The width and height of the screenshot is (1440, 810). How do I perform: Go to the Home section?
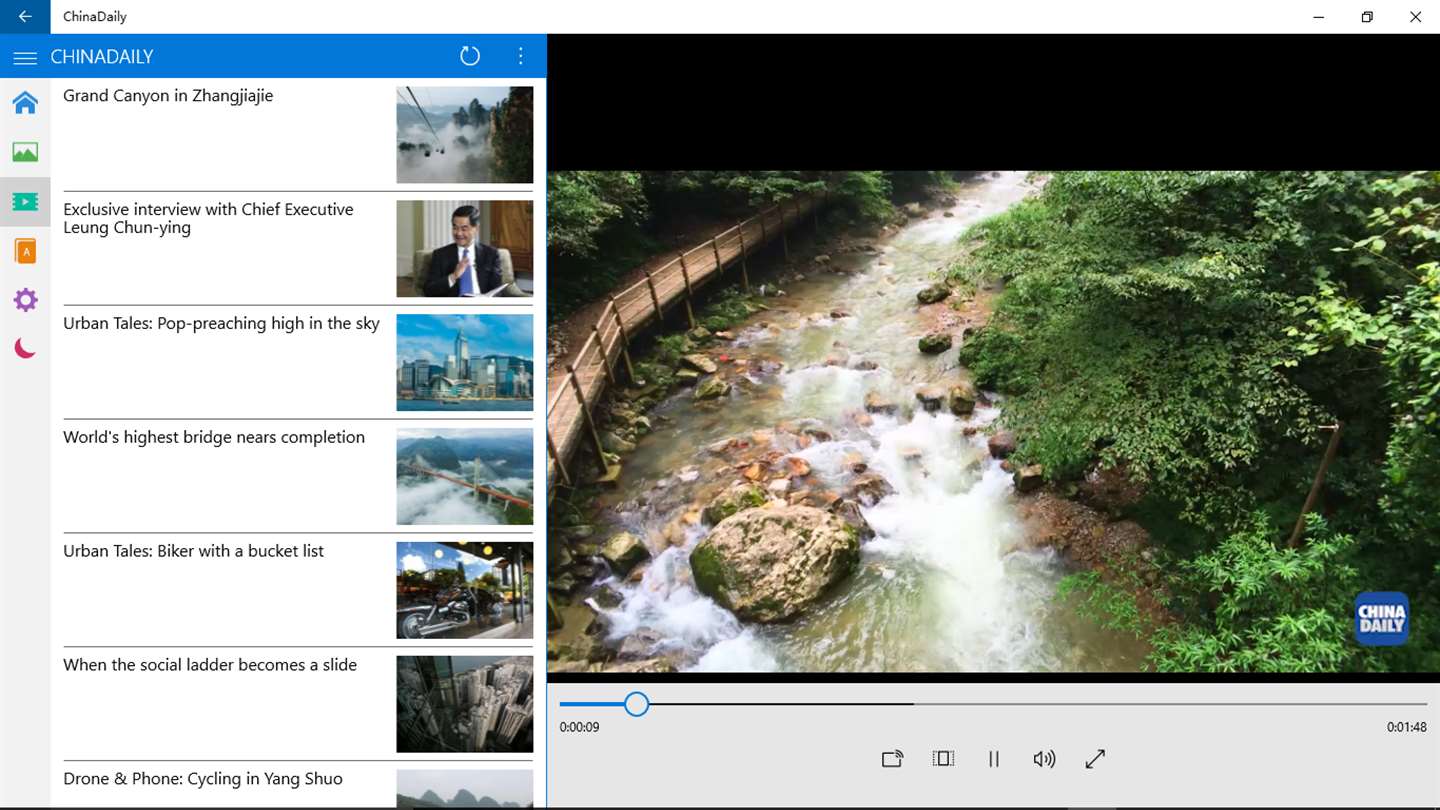click(x=25, y=102)
